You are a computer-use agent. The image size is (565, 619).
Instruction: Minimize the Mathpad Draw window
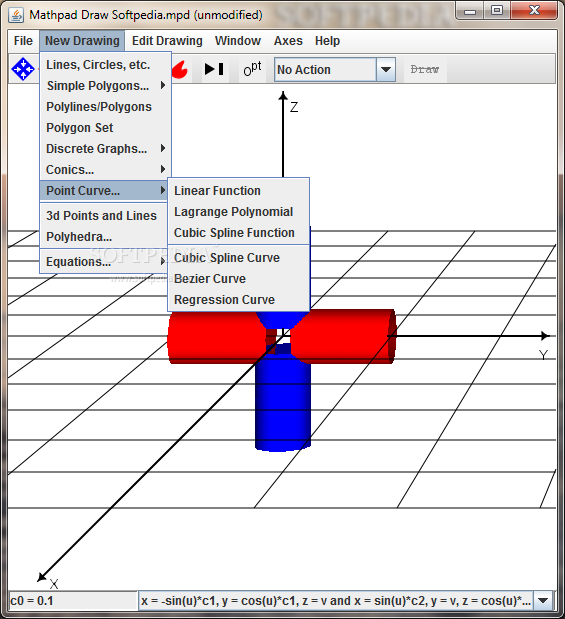469,11
